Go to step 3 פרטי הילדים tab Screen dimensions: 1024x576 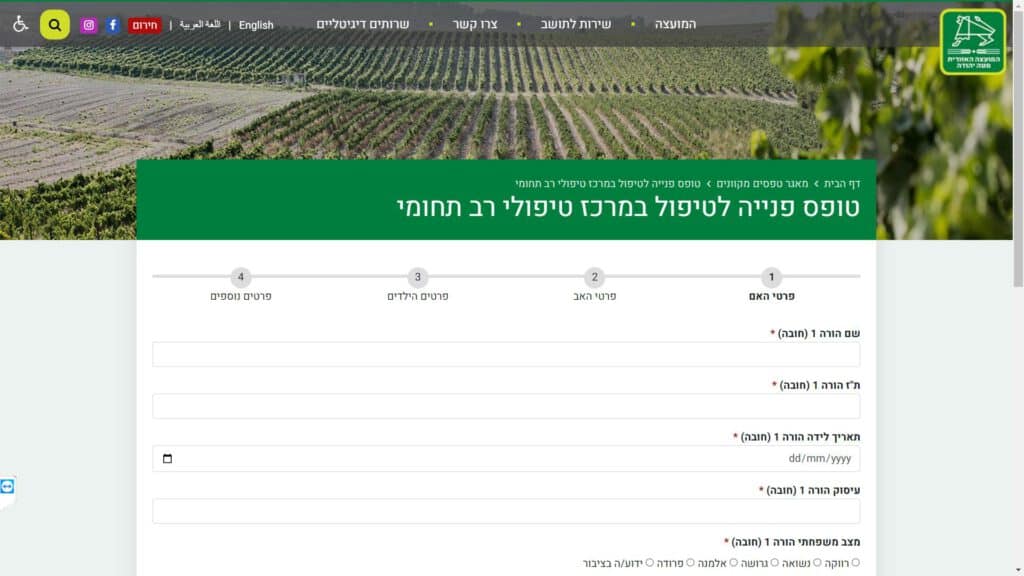[418, 278]
